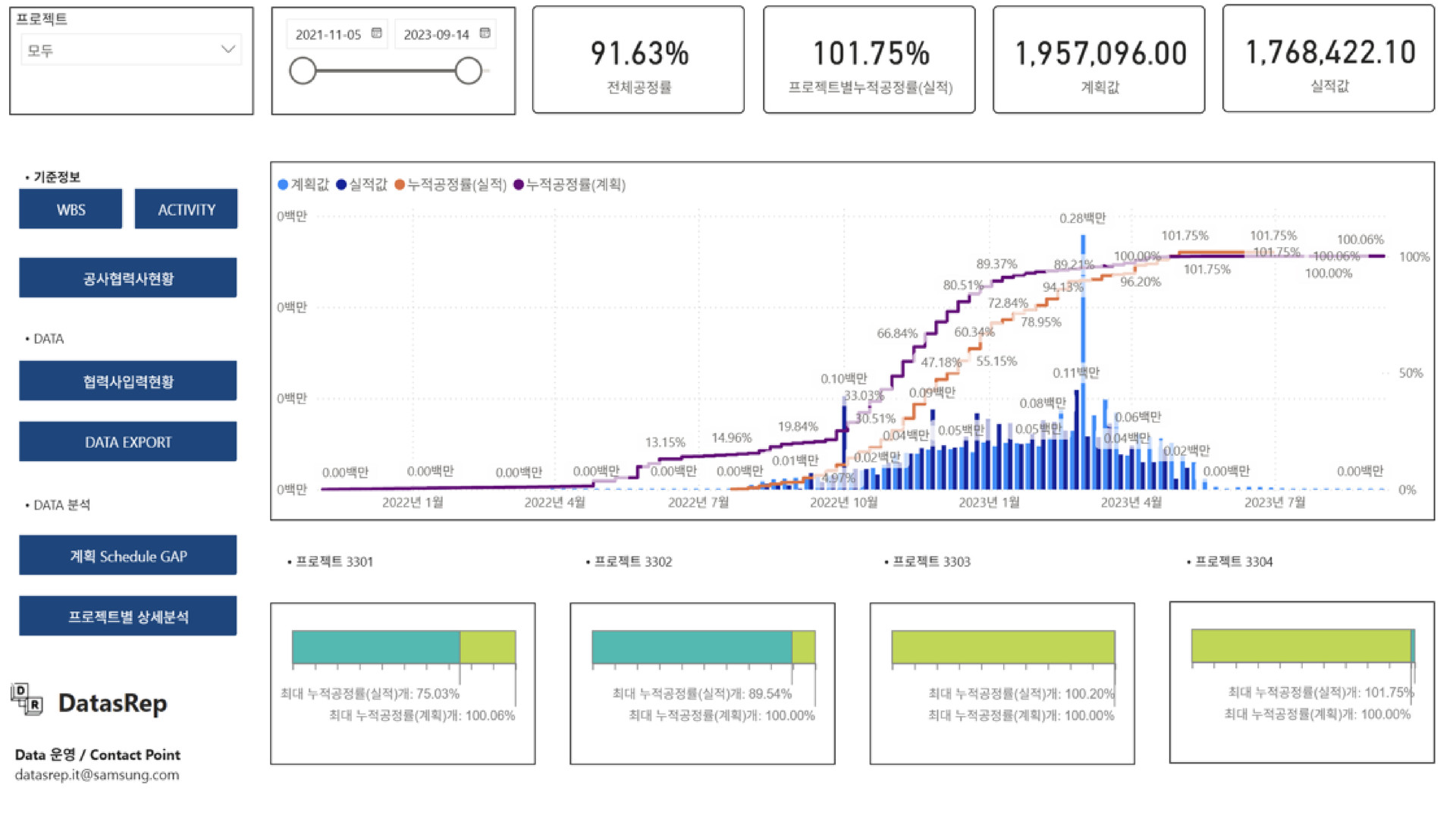
Task: Toggle the 누적공정률(실적) legend item
Action: (x=400, y=184)
